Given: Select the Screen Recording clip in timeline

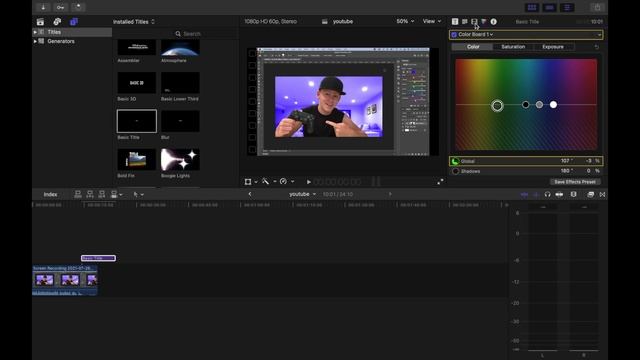Looking at the screenshot, I should click(x=64, y=280).
